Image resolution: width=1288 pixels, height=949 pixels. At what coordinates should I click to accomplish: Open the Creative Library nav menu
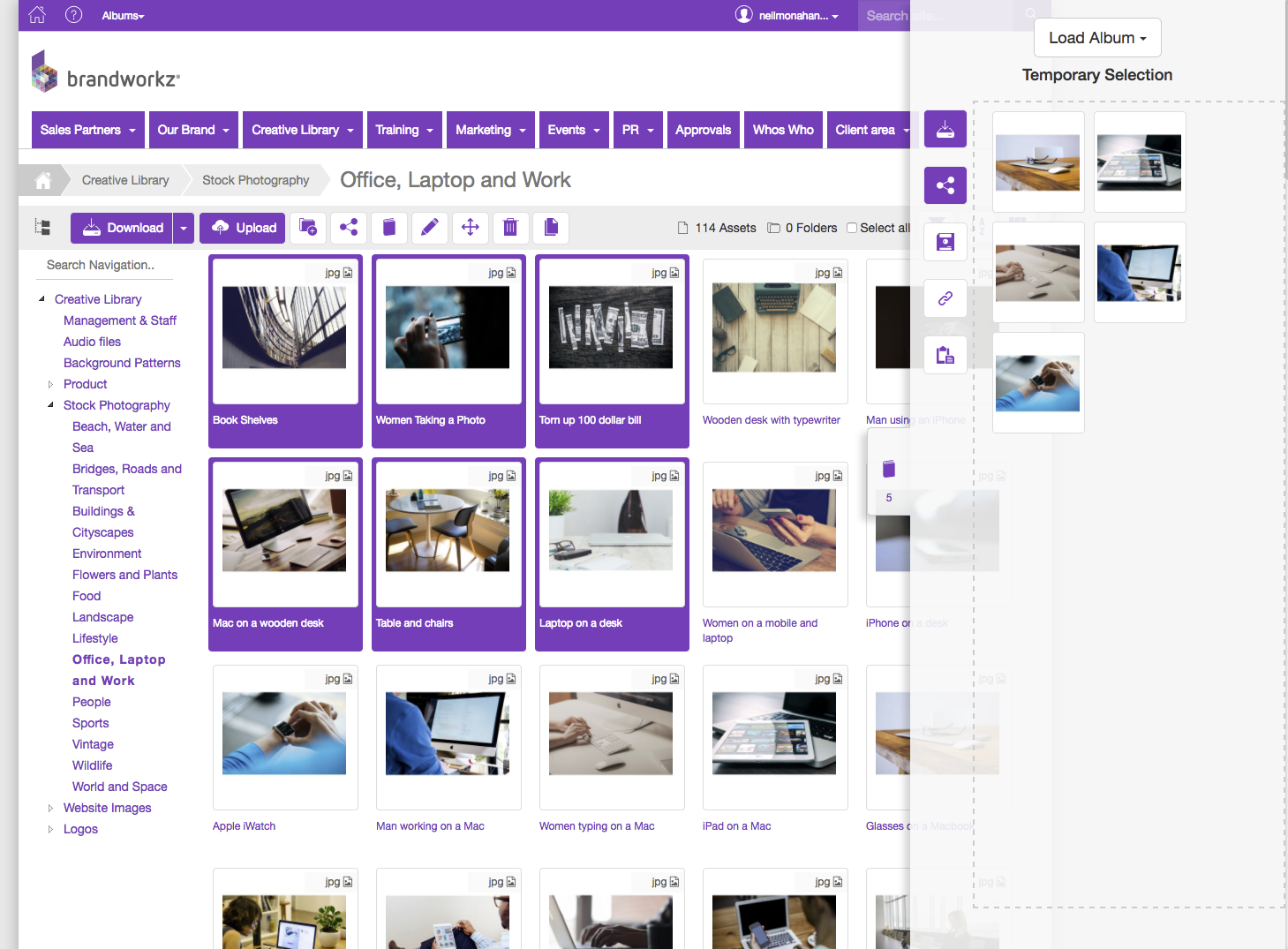coord(303,130)
